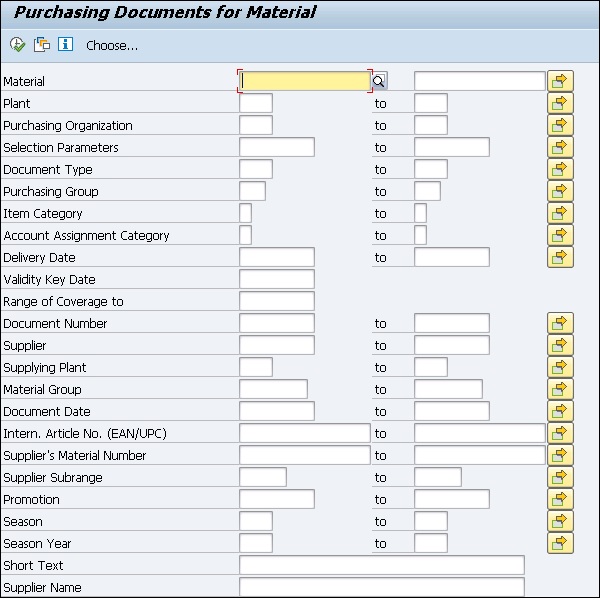
Task: Click the Short Text input field
Action: pyautogui.click(x=381, y=565)
